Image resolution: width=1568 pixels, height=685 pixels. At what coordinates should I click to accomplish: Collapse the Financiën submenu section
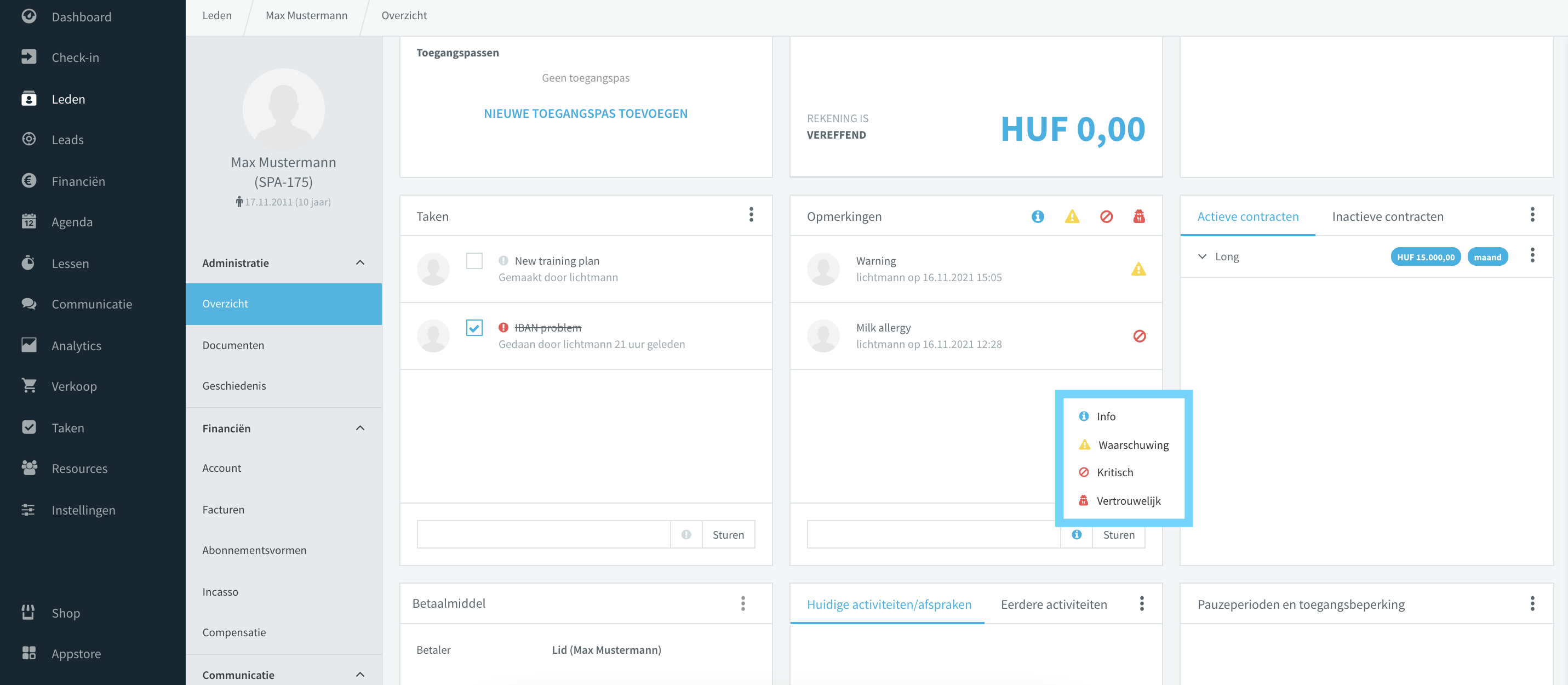[360, 428]
